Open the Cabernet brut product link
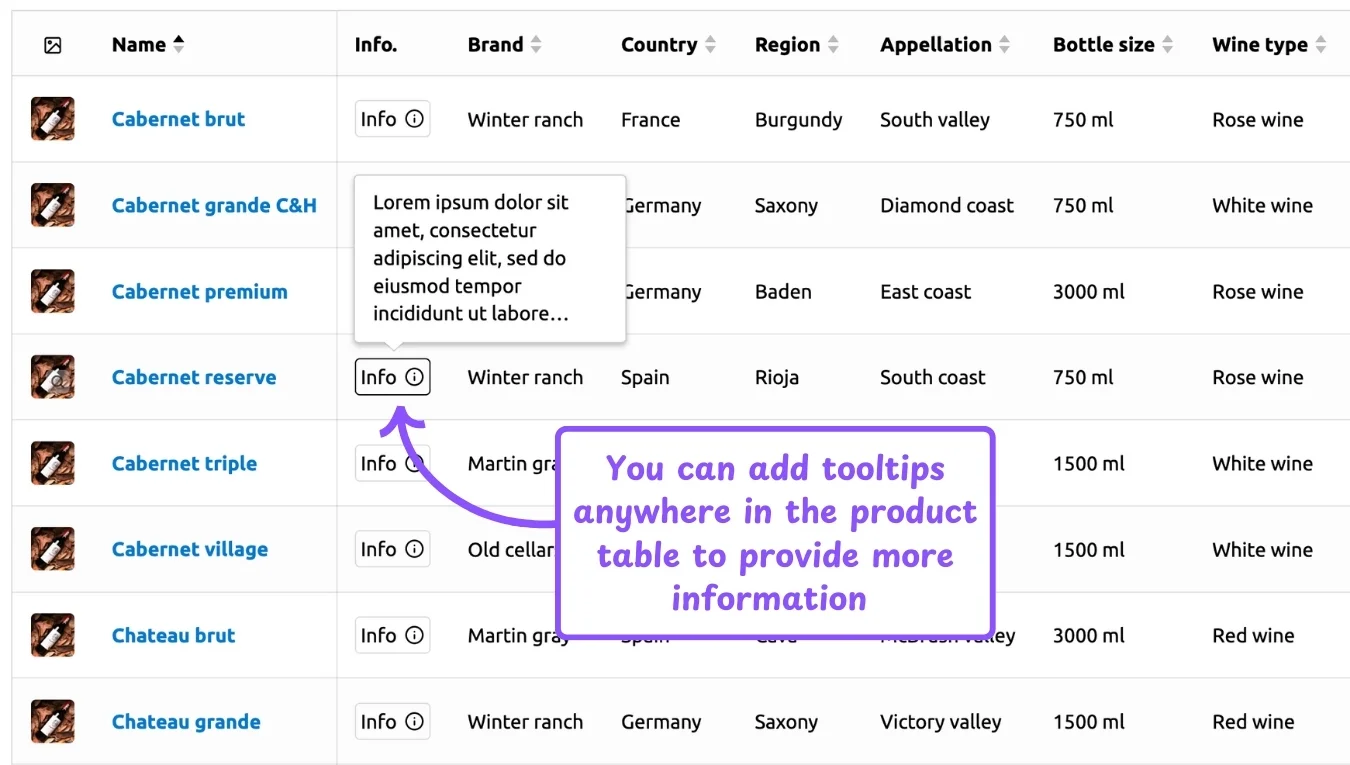 (178, 119)
